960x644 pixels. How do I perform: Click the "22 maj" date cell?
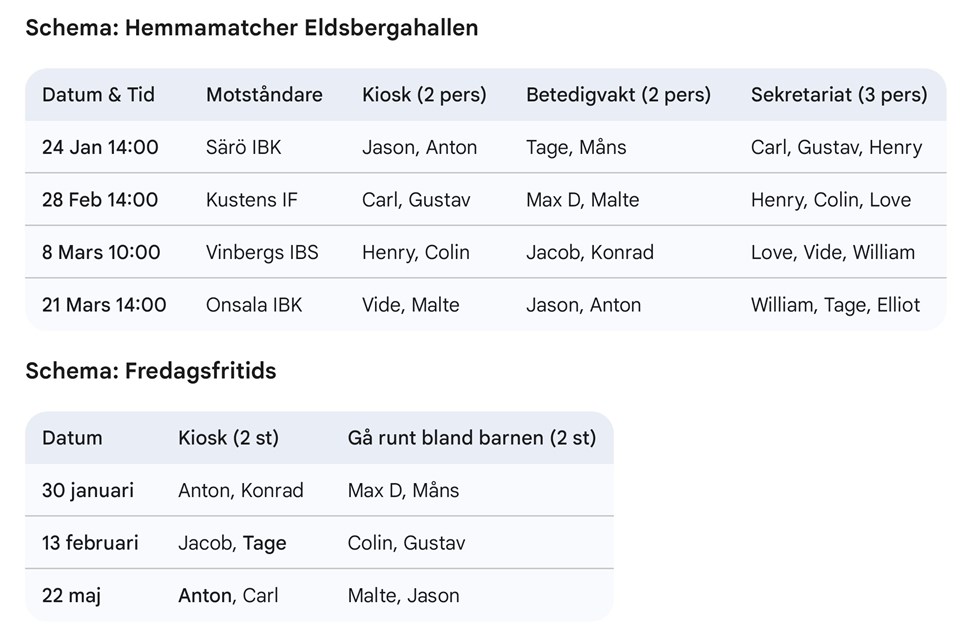point(71,595)
